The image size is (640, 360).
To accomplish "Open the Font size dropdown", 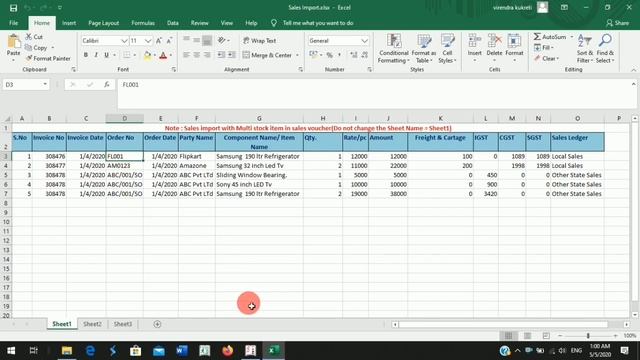I will [x=148, y=41].
